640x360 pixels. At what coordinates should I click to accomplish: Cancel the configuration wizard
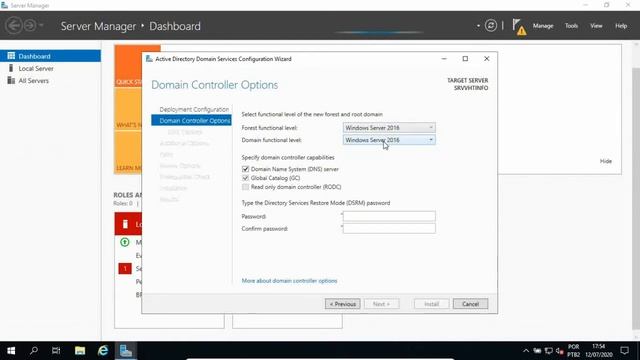tap(470, 304)
